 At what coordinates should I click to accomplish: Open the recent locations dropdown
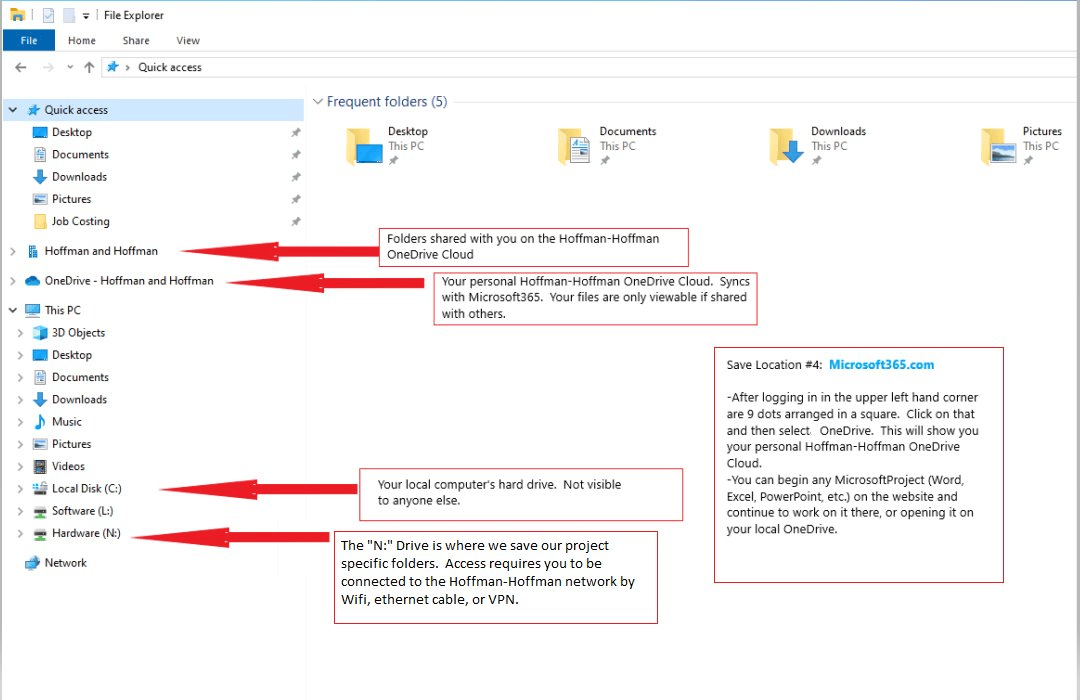click(69, 67)
